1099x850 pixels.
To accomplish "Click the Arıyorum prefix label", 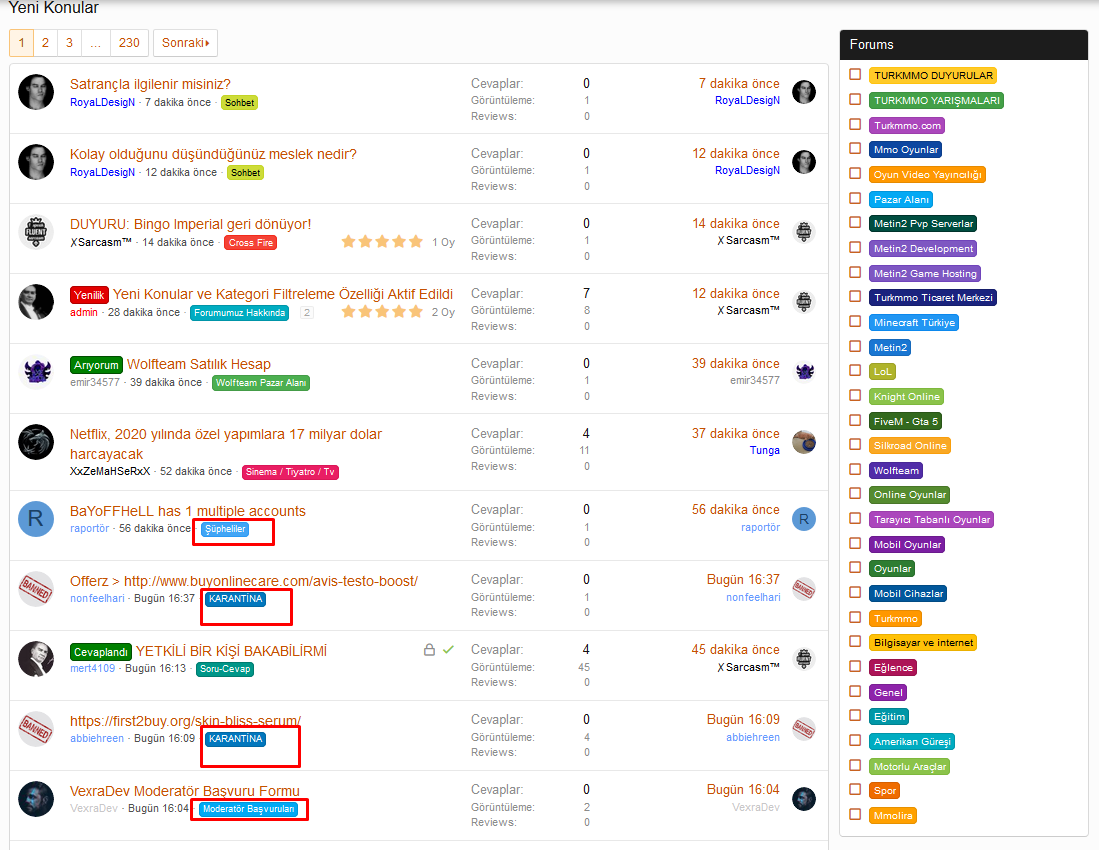I will click(97, 365).
